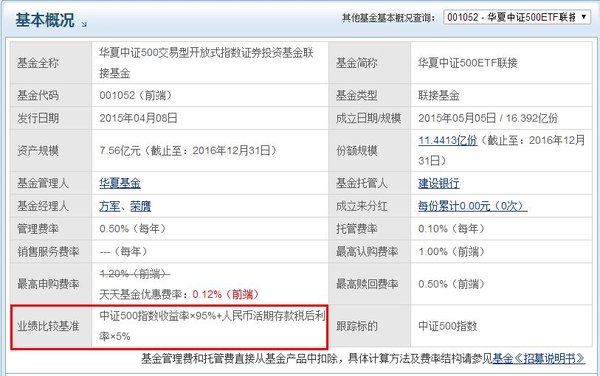Click the 基金全称 label cell
The width and height of the screenshot is (600, 376).
(x=51, y=63)
